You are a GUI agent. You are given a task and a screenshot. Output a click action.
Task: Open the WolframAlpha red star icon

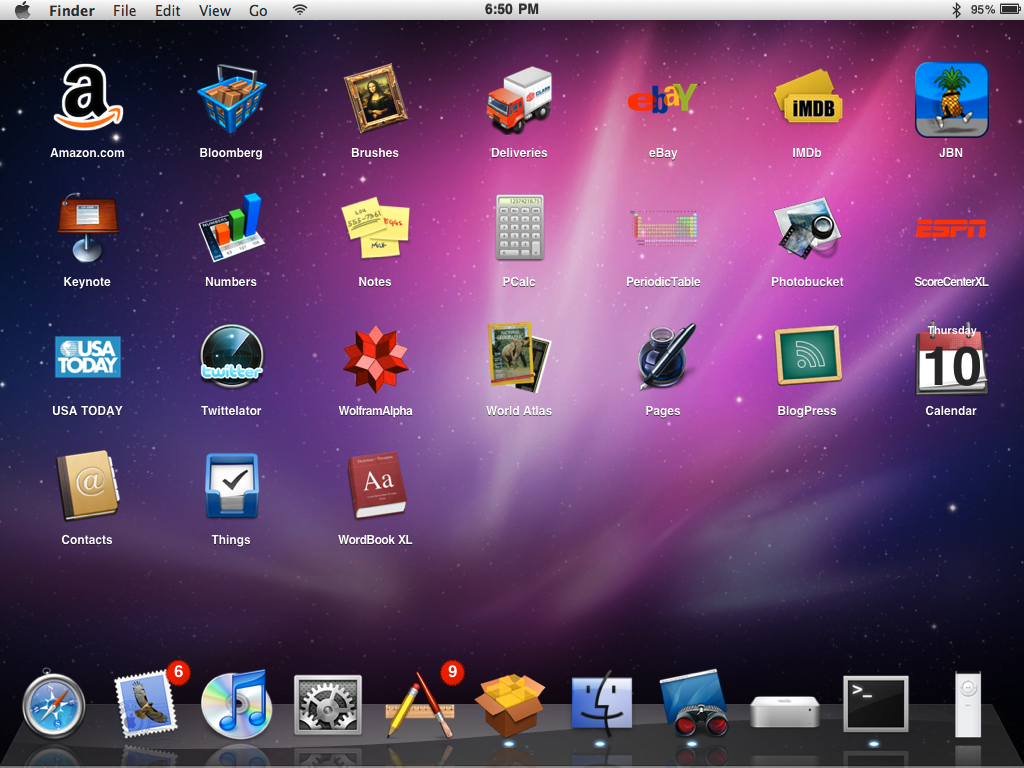click(x=376, y=358)
